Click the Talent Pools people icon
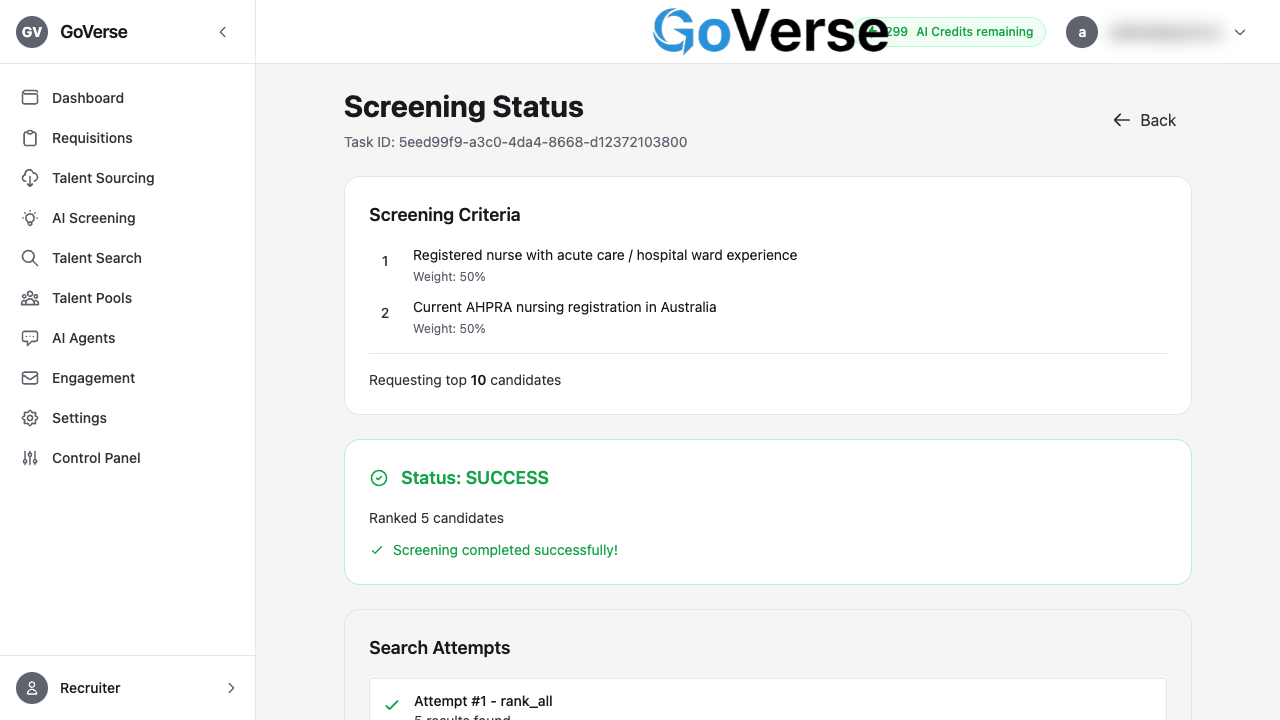Screen dimensions: 1280x720 coord(30,298)
